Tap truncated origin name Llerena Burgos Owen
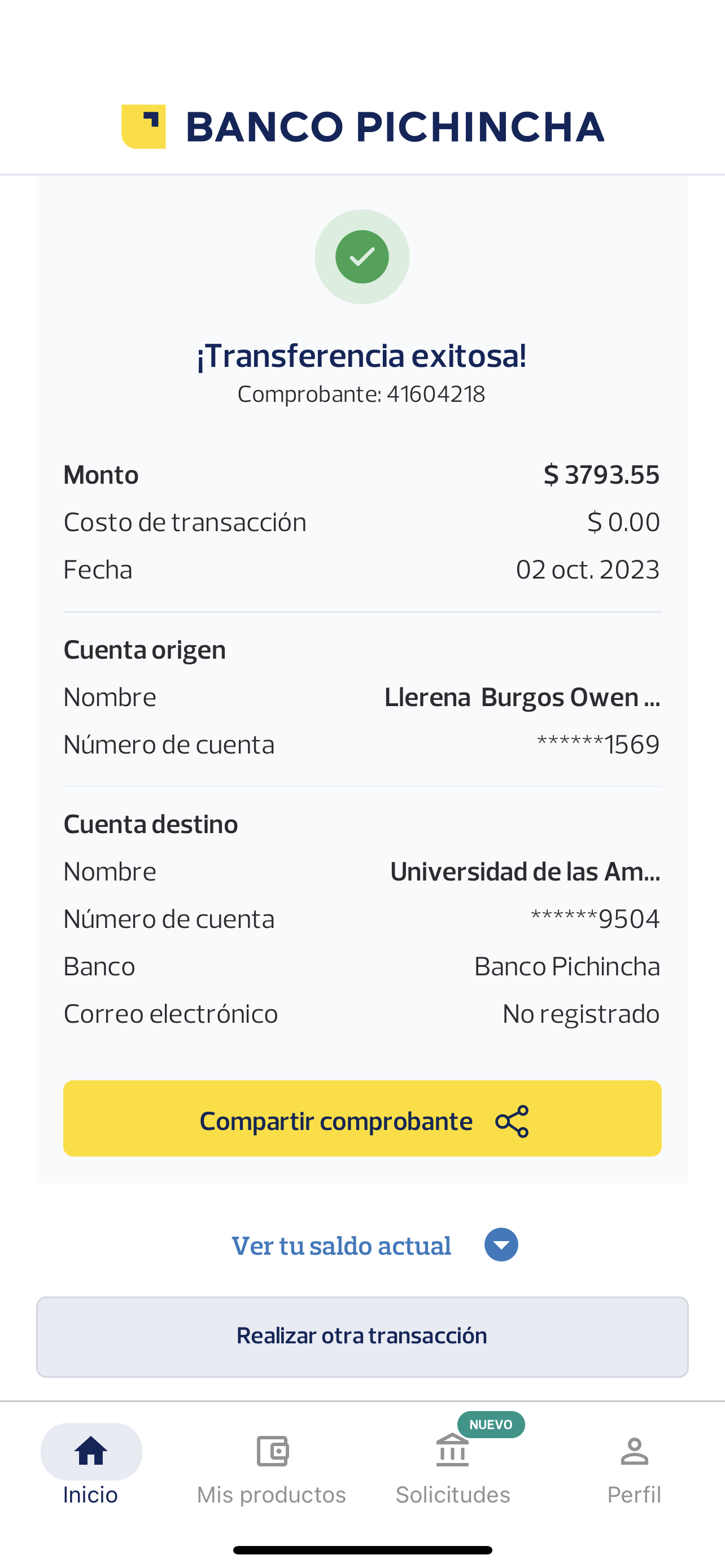This screenshot has width=725, height=1568. pyautogui.click(x=522, y=697)
